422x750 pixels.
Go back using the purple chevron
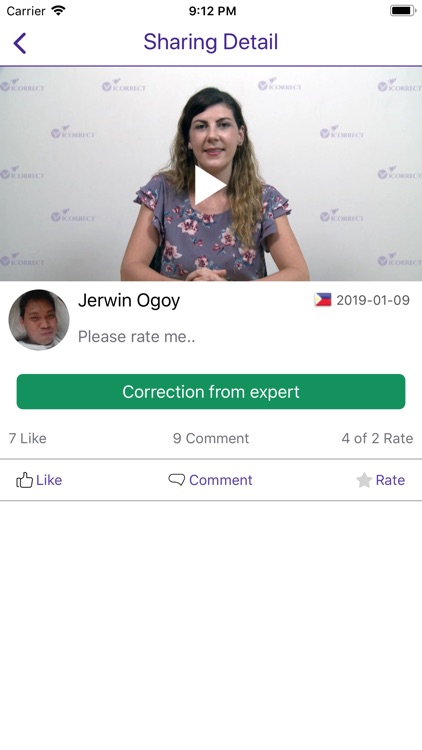[20, 43]
